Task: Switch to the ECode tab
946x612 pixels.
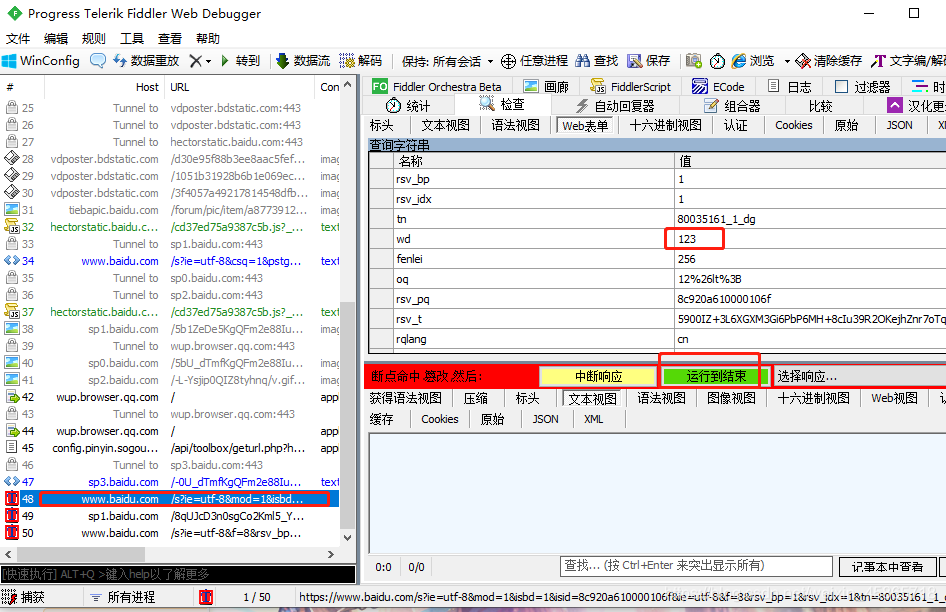Action: (718, 87)
